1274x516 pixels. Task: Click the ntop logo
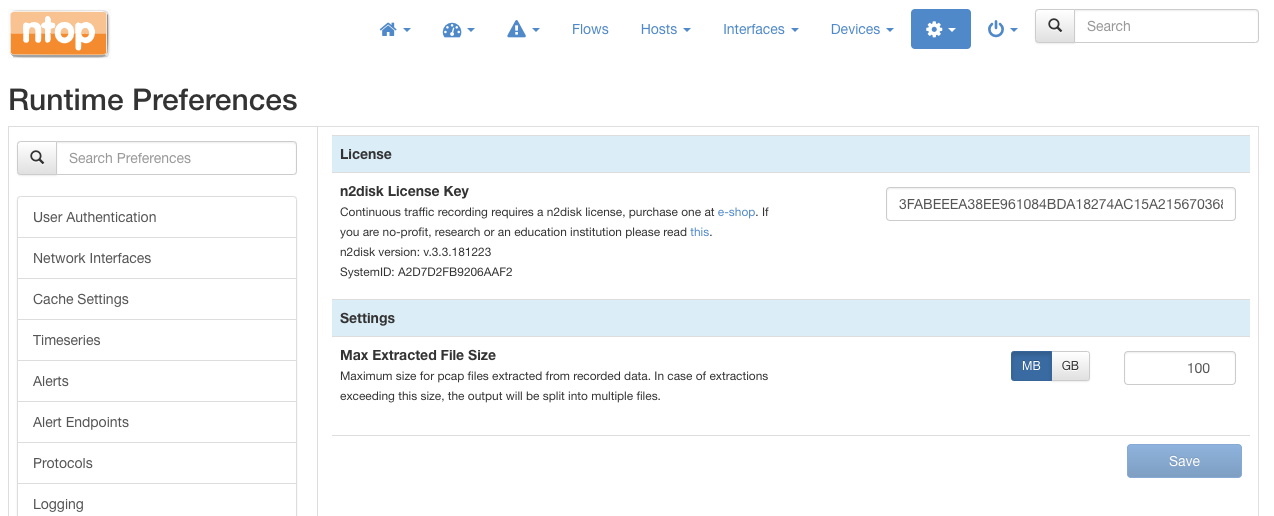click(x=59, y=33)
